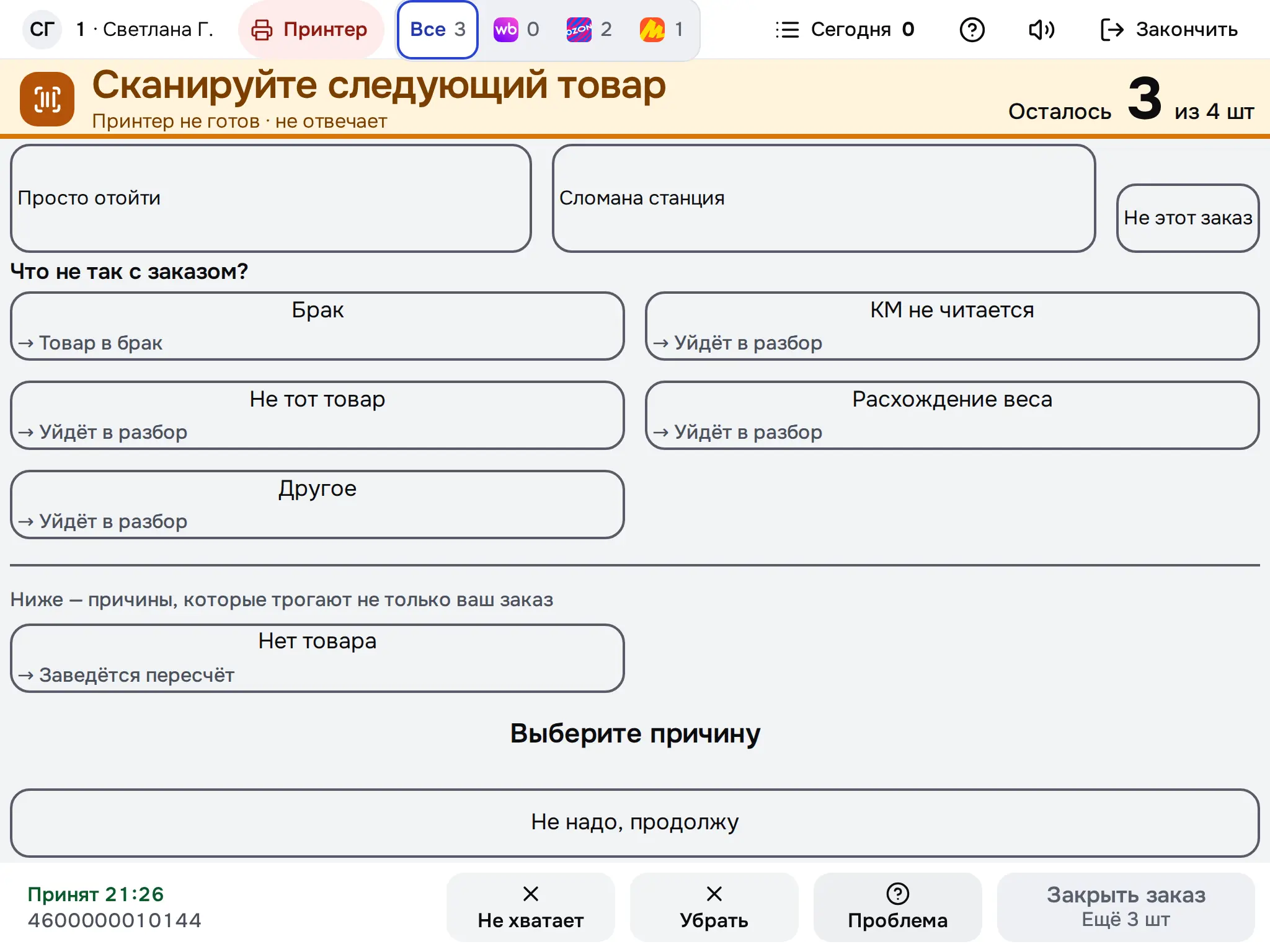
Task: Select the Брак reason
Action: 317,326
